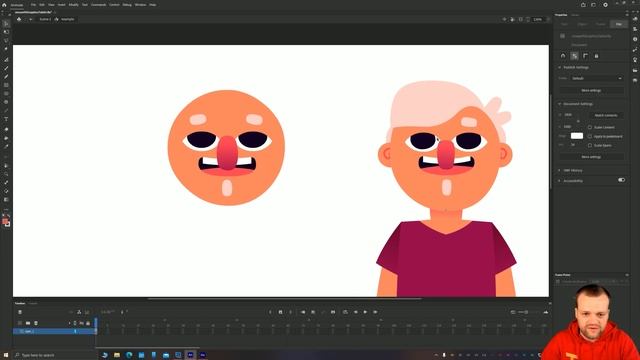This screenshot has height=360, width=640.
Task: Click the highlighted second icon under document name
Action: (574, 56)
